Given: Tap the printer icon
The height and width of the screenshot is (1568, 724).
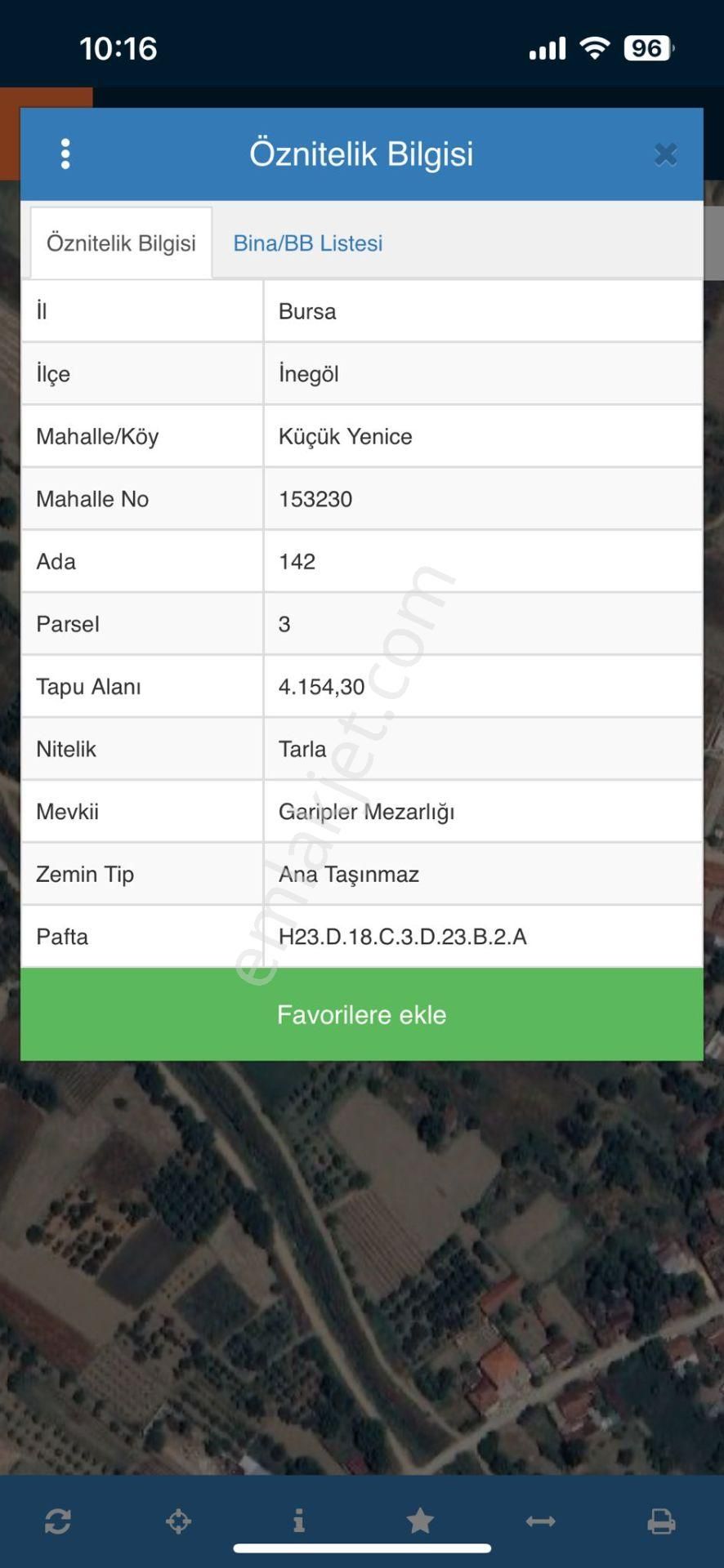Looking at the screenshot, I should coord(660,1521).
